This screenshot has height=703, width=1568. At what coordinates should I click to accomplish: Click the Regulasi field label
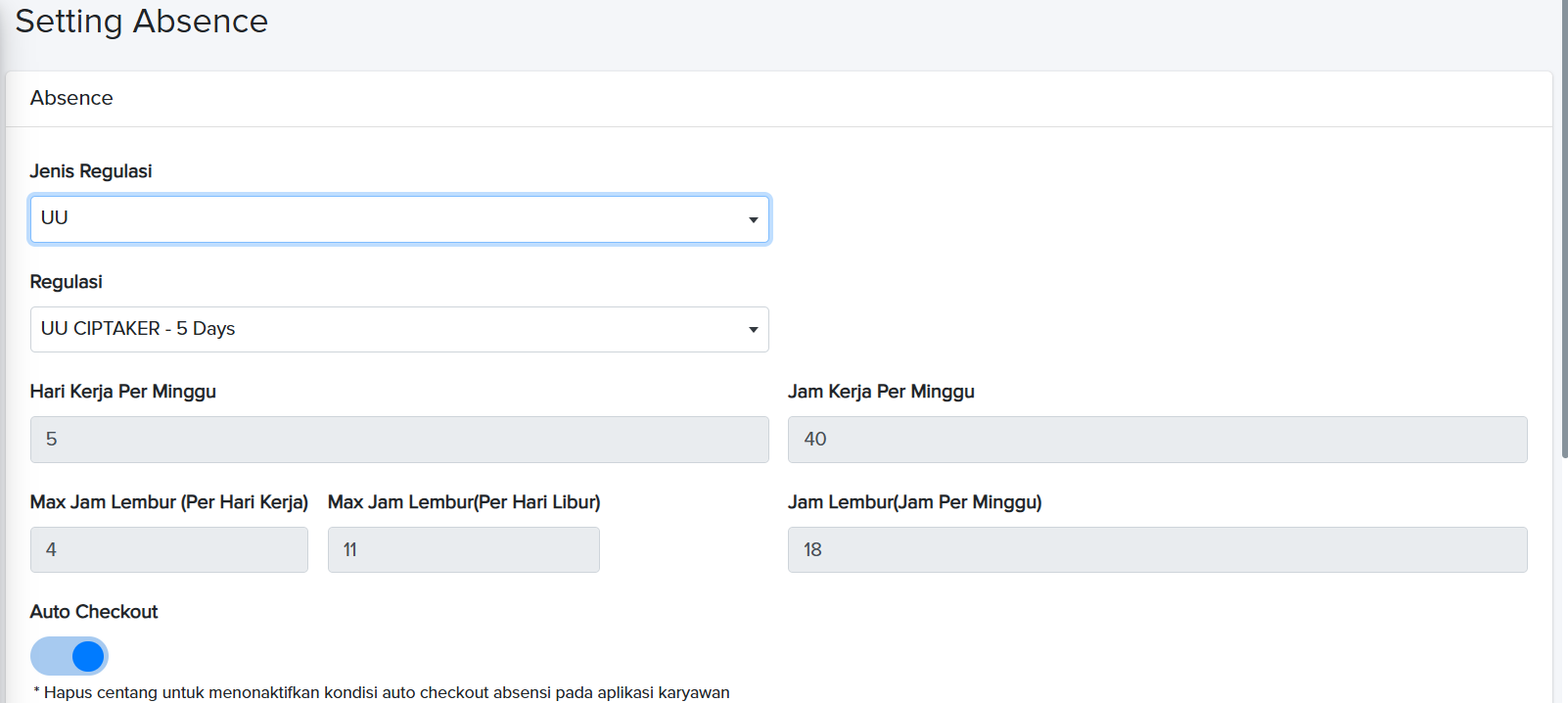(67, 282)
